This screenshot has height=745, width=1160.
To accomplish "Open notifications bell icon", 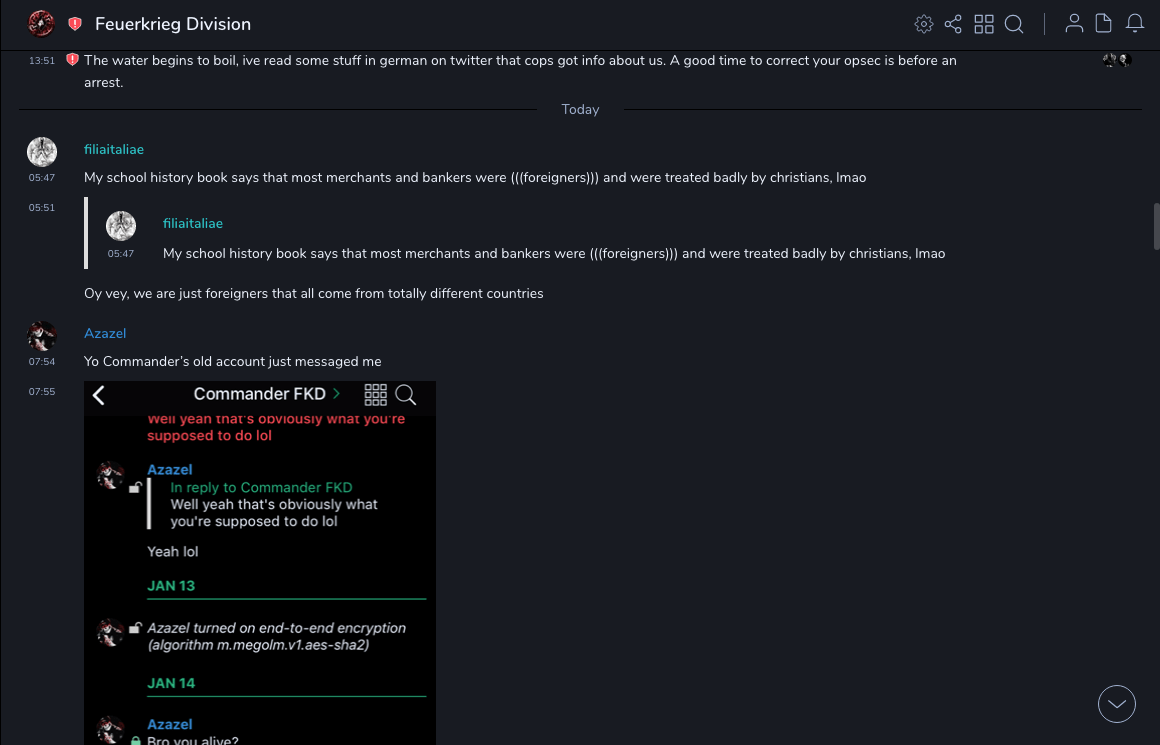I will point(1135,24).
